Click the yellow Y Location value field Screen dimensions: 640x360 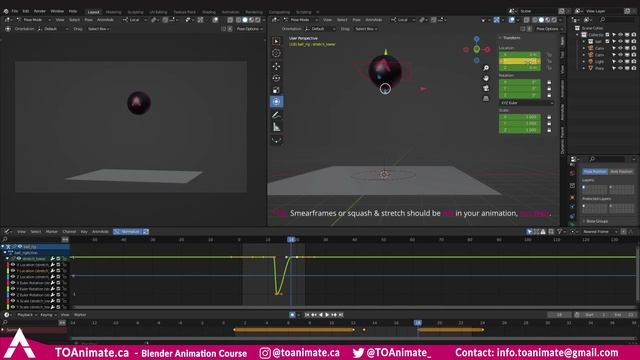point(520,61)
